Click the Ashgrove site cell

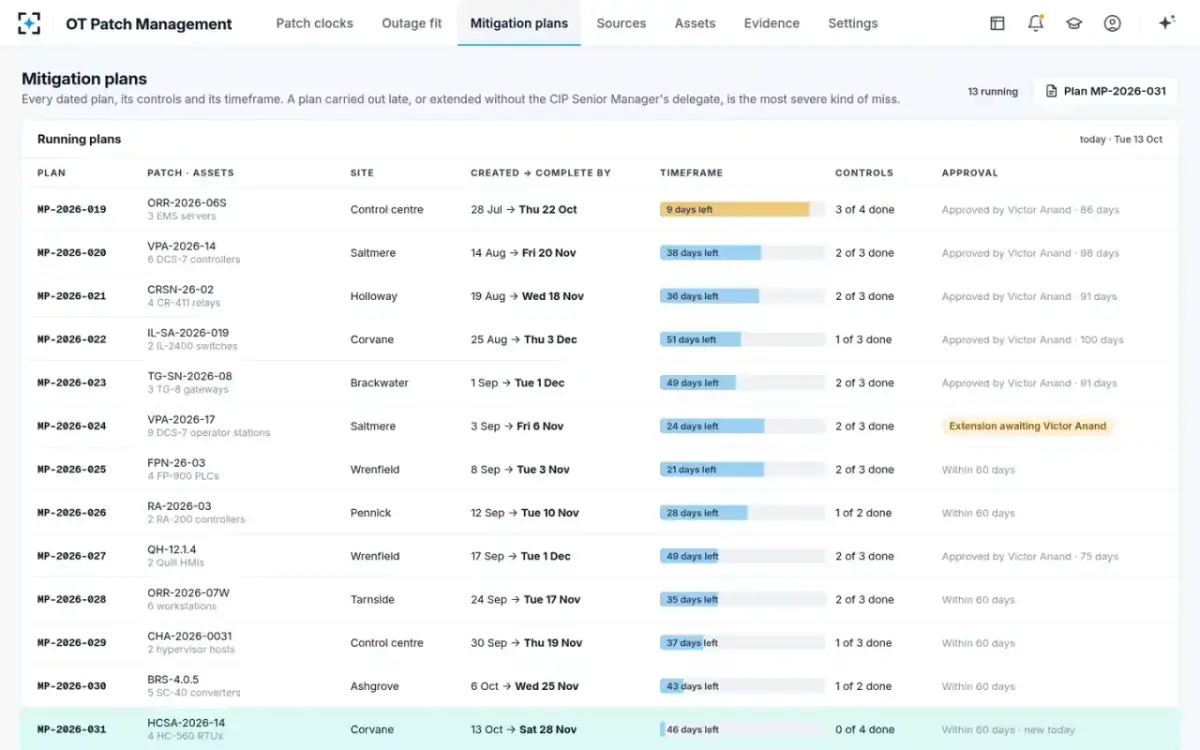[374, 686]
